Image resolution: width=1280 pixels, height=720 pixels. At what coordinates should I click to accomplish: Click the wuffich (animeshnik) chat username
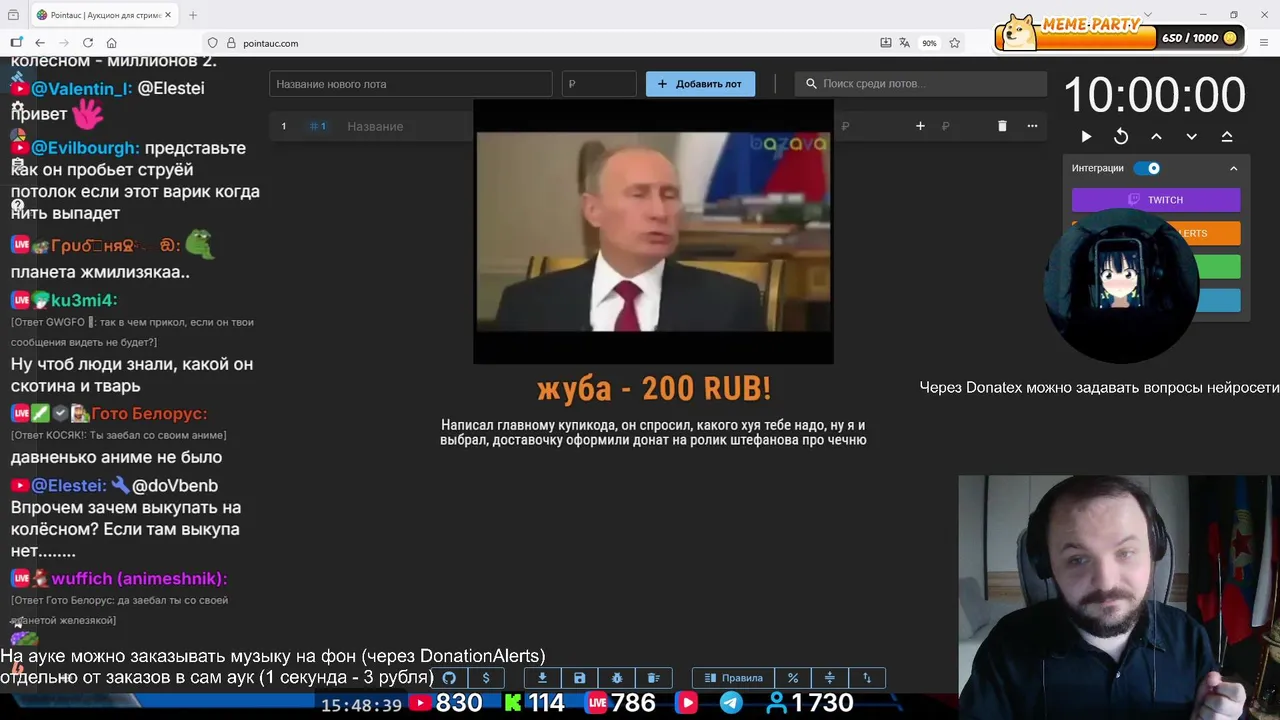(139, 579)
